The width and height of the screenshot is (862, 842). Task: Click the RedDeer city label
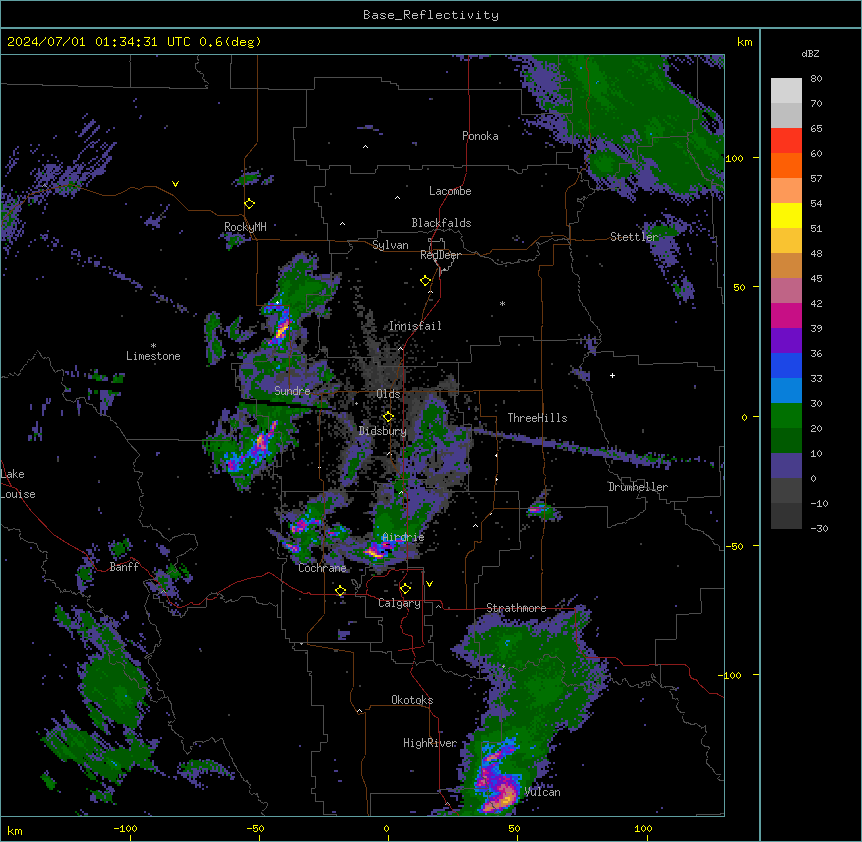tap(440, 255)
